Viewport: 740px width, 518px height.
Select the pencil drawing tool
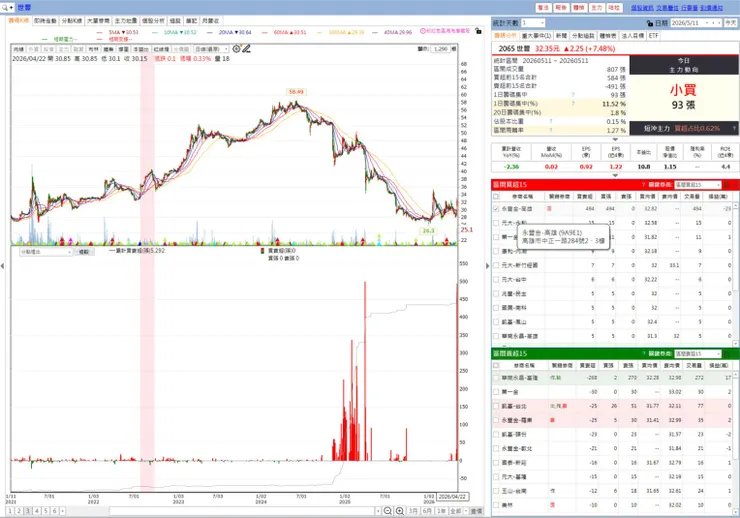pyautogui.click(x=246, y=49)
